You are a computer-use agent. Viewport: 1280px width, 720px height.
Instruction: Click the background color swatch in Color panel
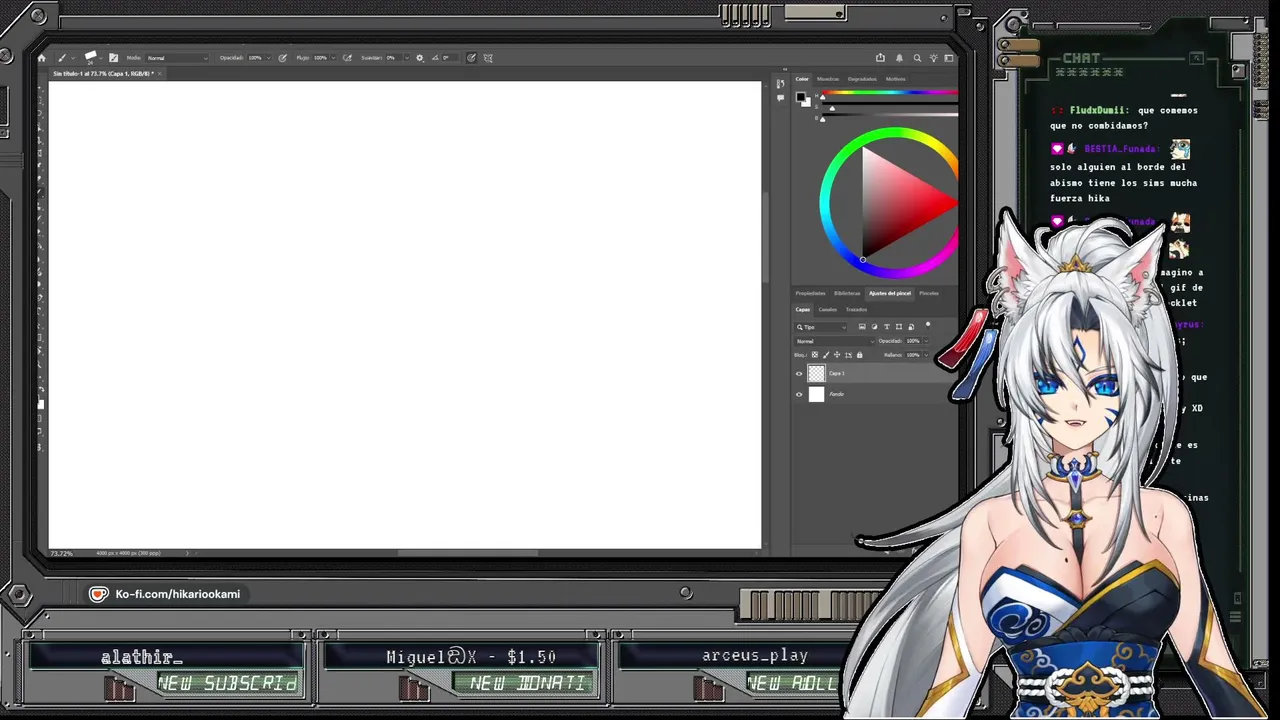coord(806,102)
